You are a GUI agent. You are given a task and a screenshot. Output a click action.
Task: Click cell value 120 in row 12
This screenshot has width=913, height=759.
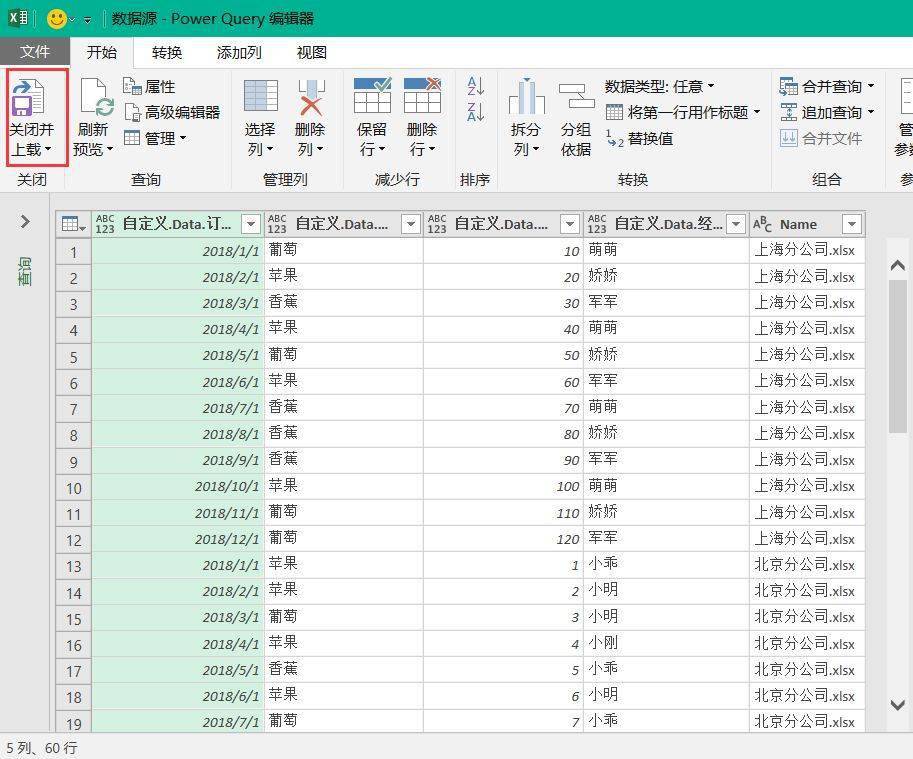click(x=503, y=539)
